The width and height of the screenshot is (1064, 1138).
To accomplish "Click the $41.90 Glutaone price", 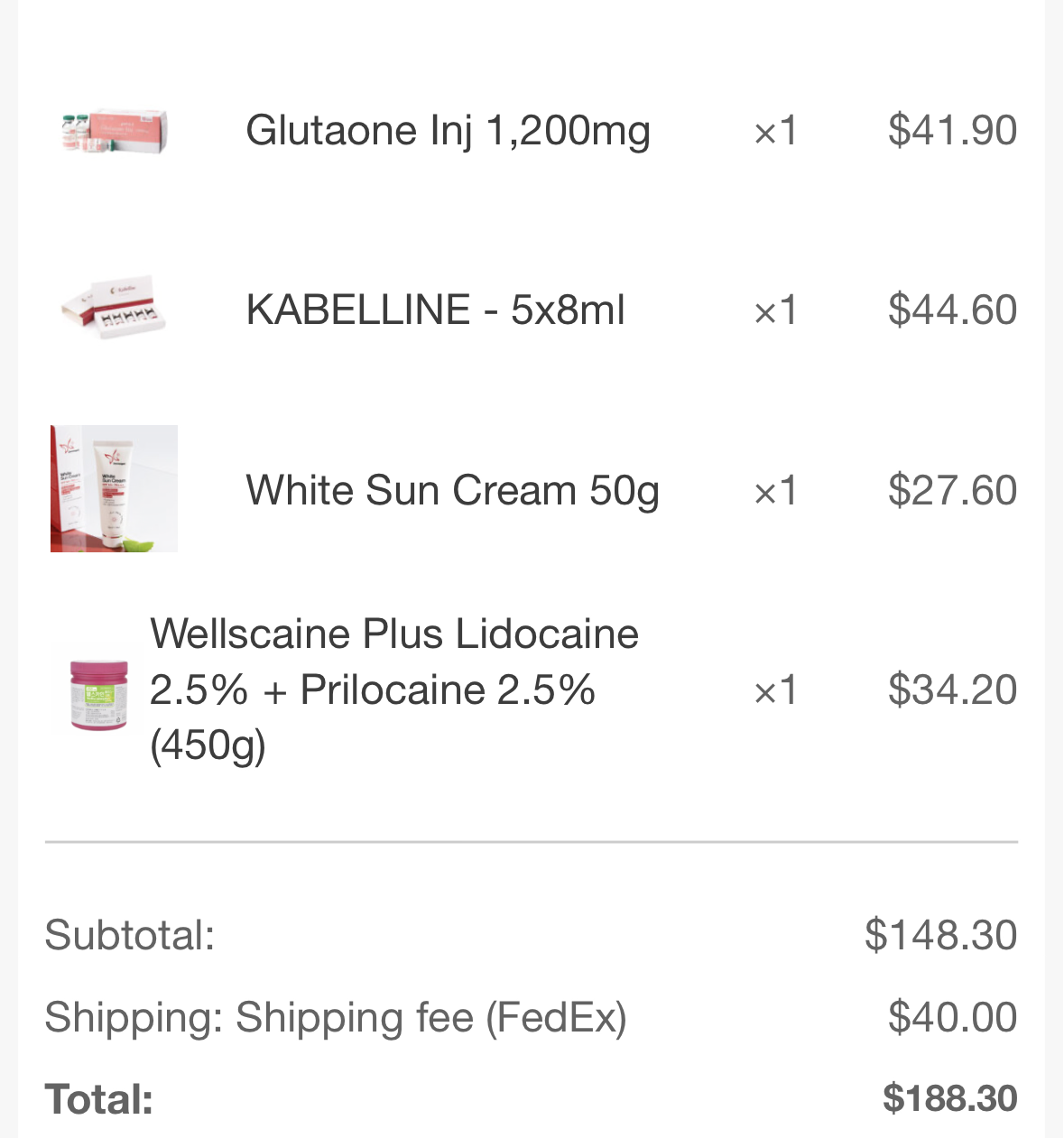I will [952, 131].
